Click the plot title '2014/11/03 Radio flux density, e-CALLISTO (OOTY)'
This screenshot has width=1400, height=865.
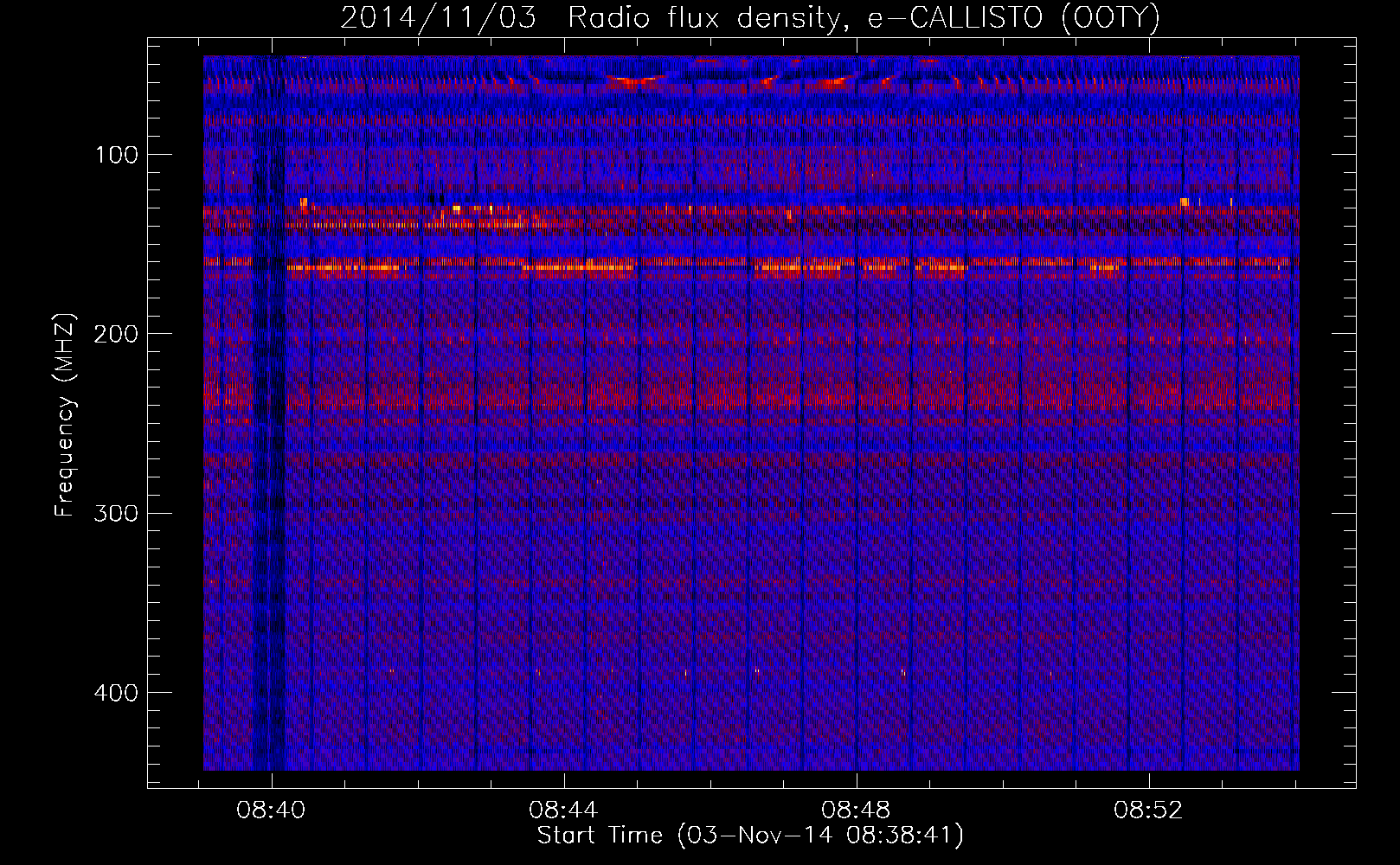pyautogui.click(x=750, y=18)
